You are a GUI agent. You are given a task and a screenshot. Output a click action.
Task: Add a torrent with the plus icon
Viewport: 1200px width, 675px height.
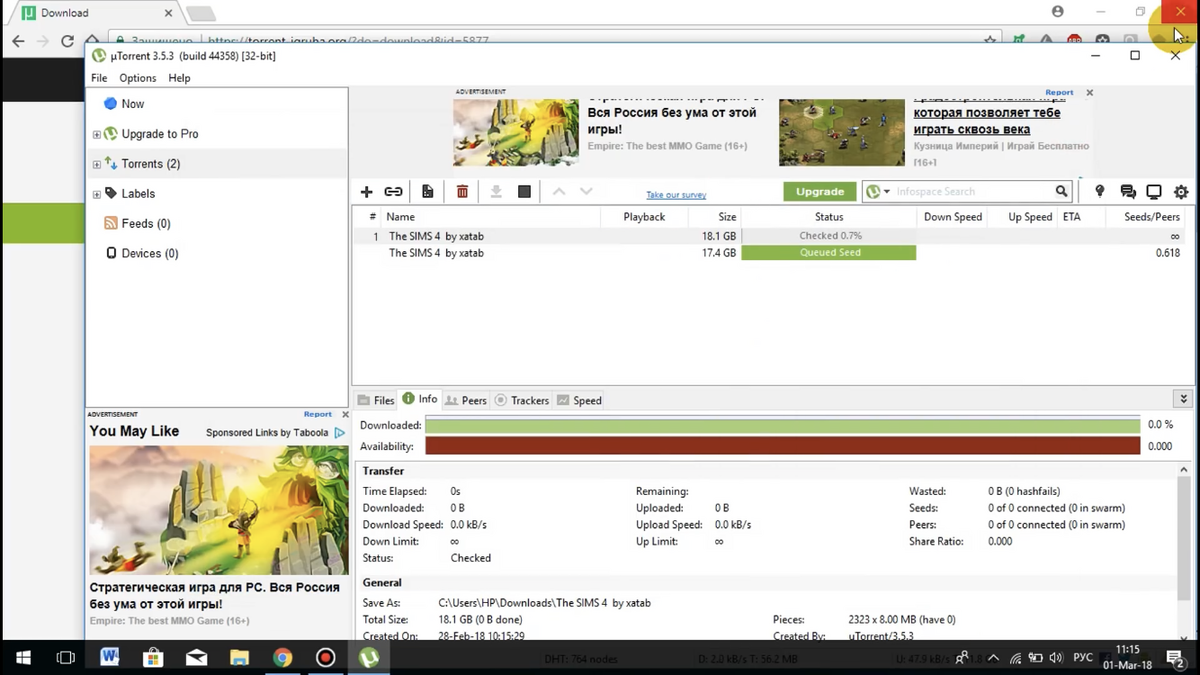click(x=366, y=192)
